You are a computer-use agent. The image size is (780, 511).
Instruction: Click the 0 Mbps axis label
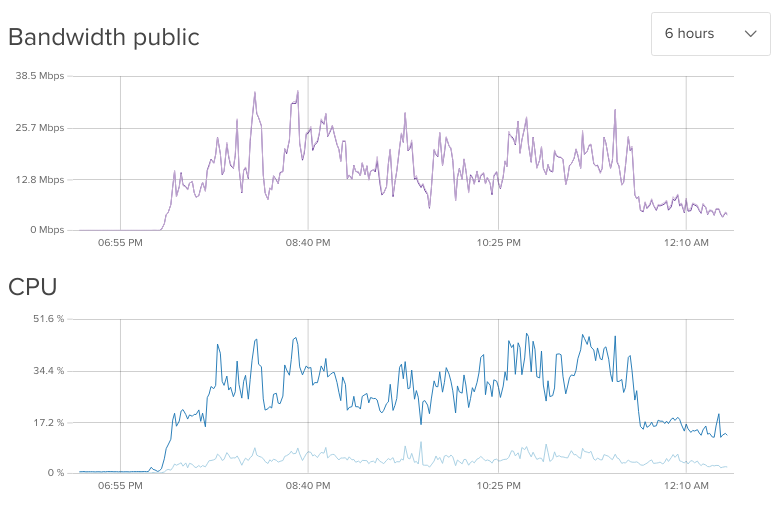(x=46, y=230)
